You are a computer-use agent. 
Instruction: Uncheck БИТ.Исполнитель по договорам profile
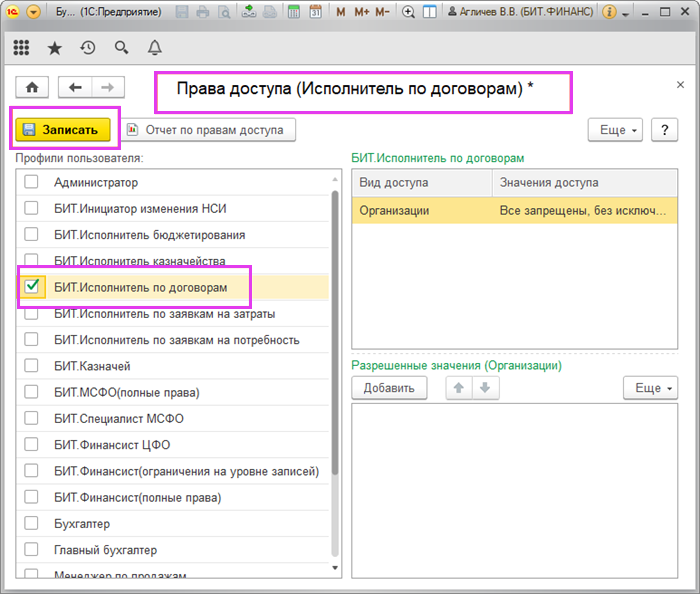[33, 287]
